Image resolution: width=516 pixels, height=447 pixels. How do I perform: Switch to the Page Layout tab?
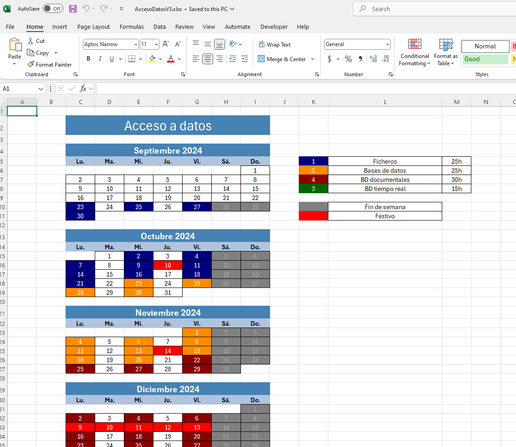click(x=93, y=27)
